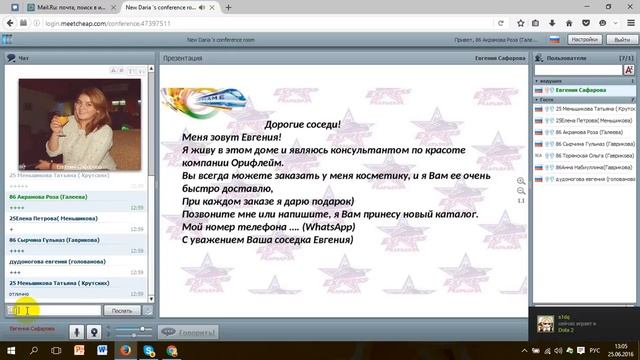Click the history clock toolbar icon
The height and width of the screenshot is (360, 640).
tap(602, 23)
